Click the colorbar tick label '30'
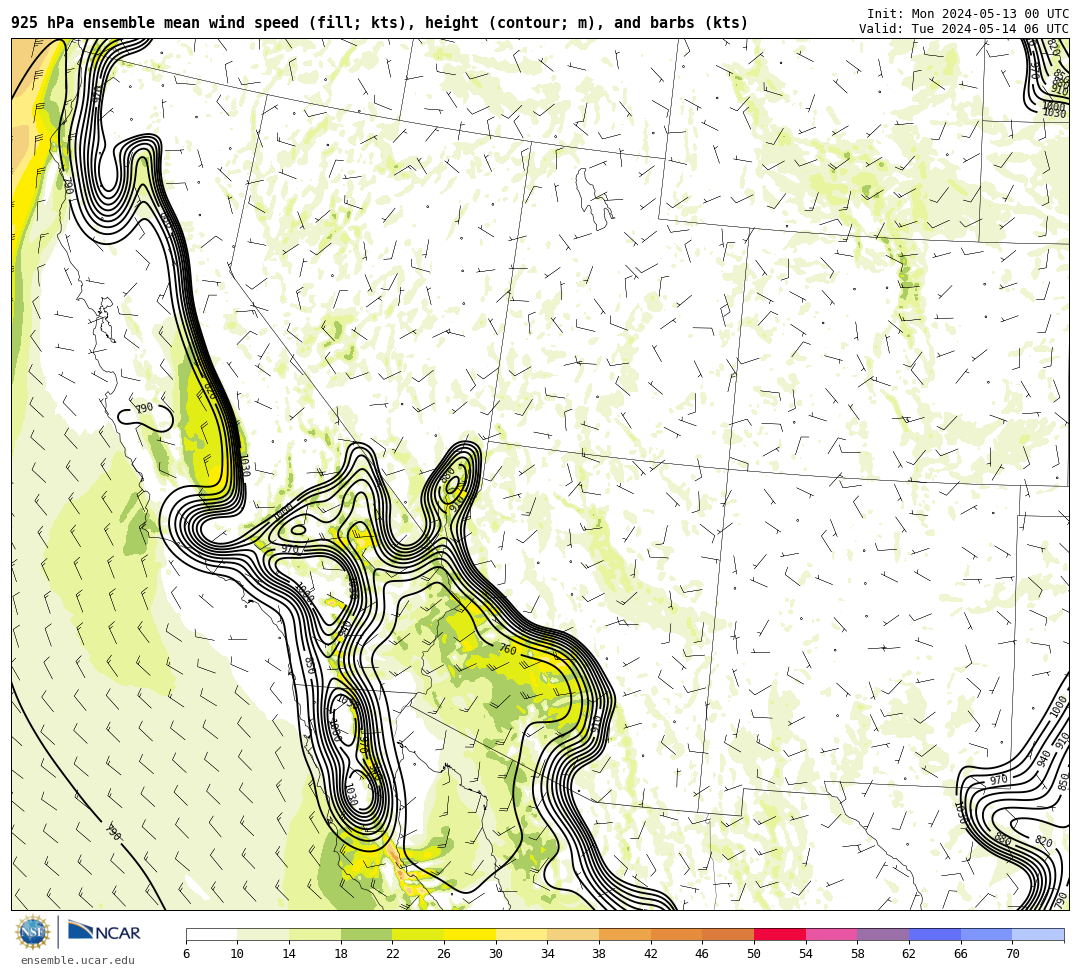Image resolution: width=1080 pixels, height=973 pixels. pos(496,954)
